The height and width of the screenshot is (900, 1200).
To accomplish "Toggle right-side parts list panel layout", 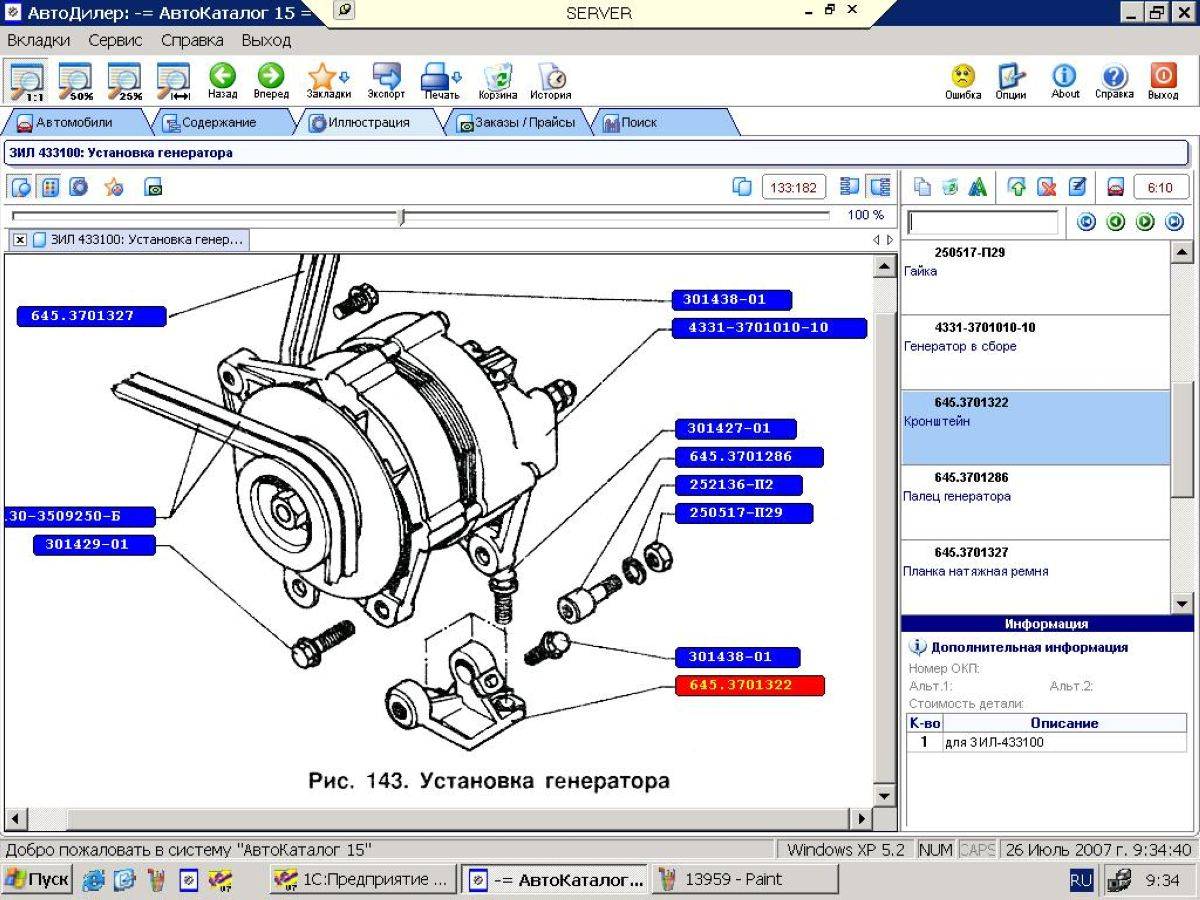I will click(880, 187).
